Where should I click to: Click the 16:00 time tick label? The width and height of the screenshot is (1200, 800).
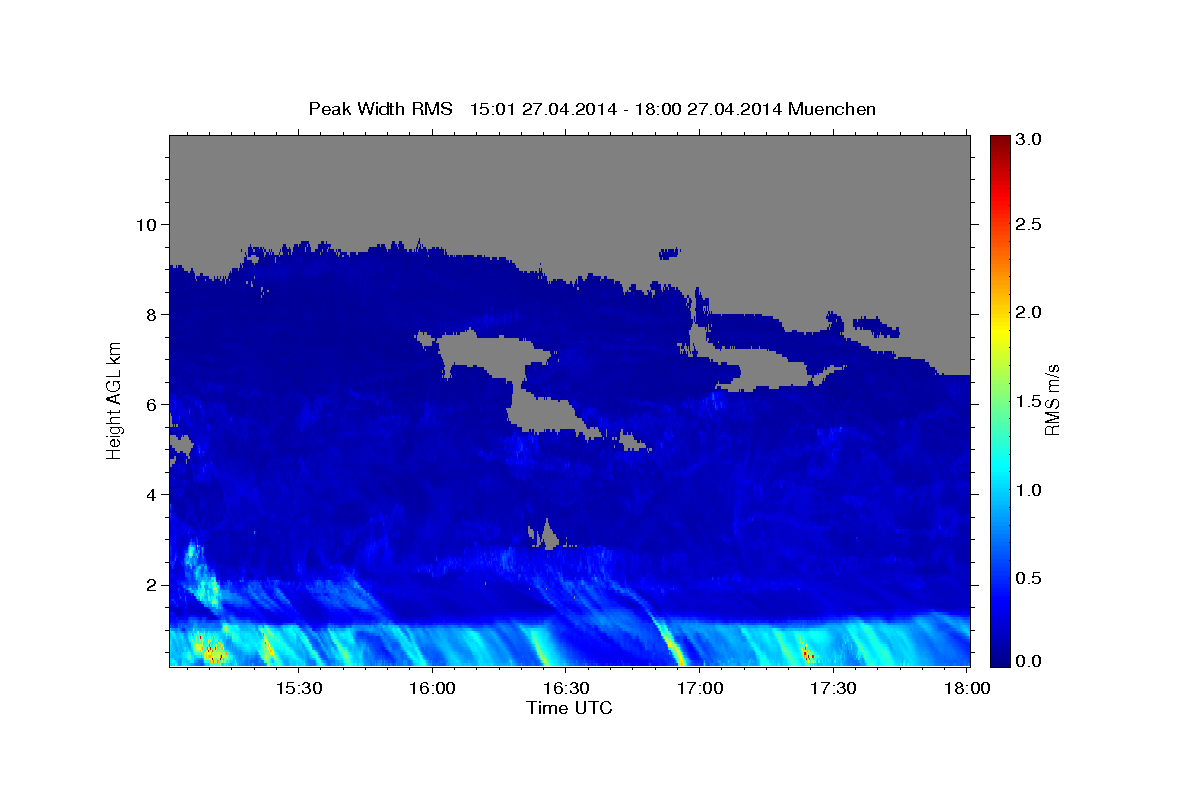432,688
